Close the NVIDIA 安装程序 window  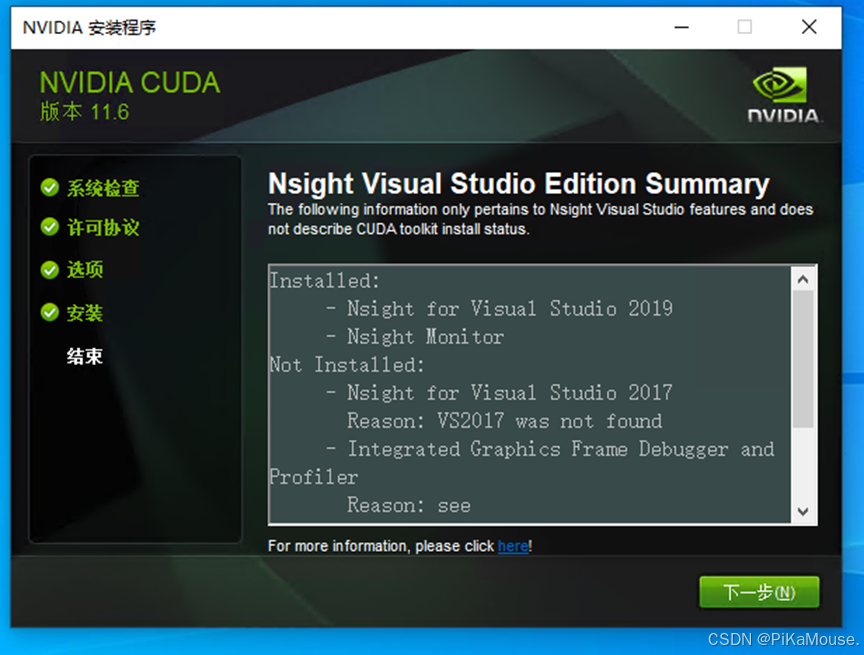tap(809, 27)
